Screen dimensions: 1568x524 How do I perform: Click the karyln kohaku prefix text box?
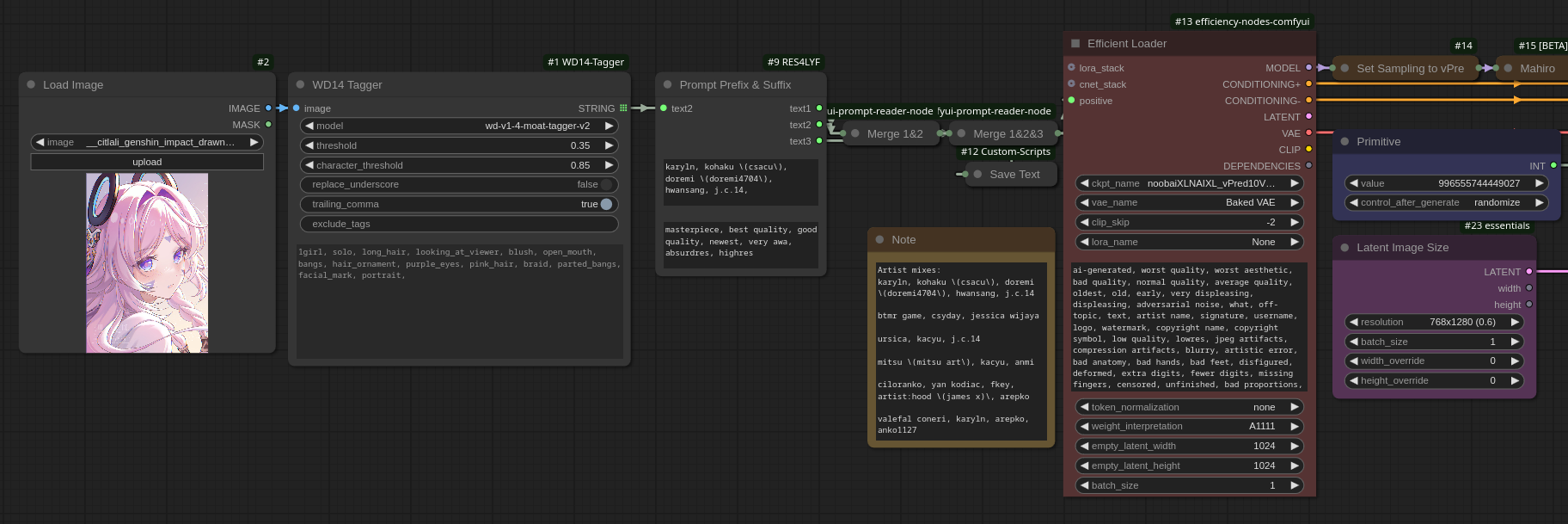(740, 182)
